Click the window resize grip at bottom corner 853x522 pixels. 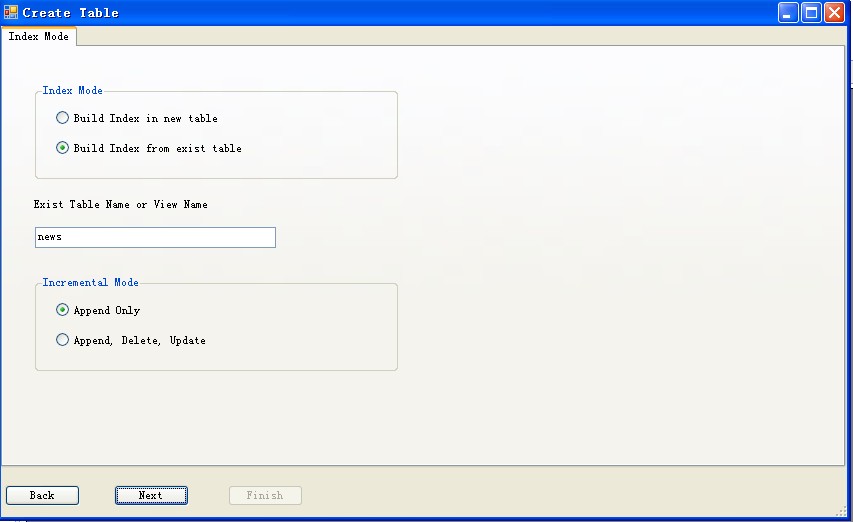842,511
